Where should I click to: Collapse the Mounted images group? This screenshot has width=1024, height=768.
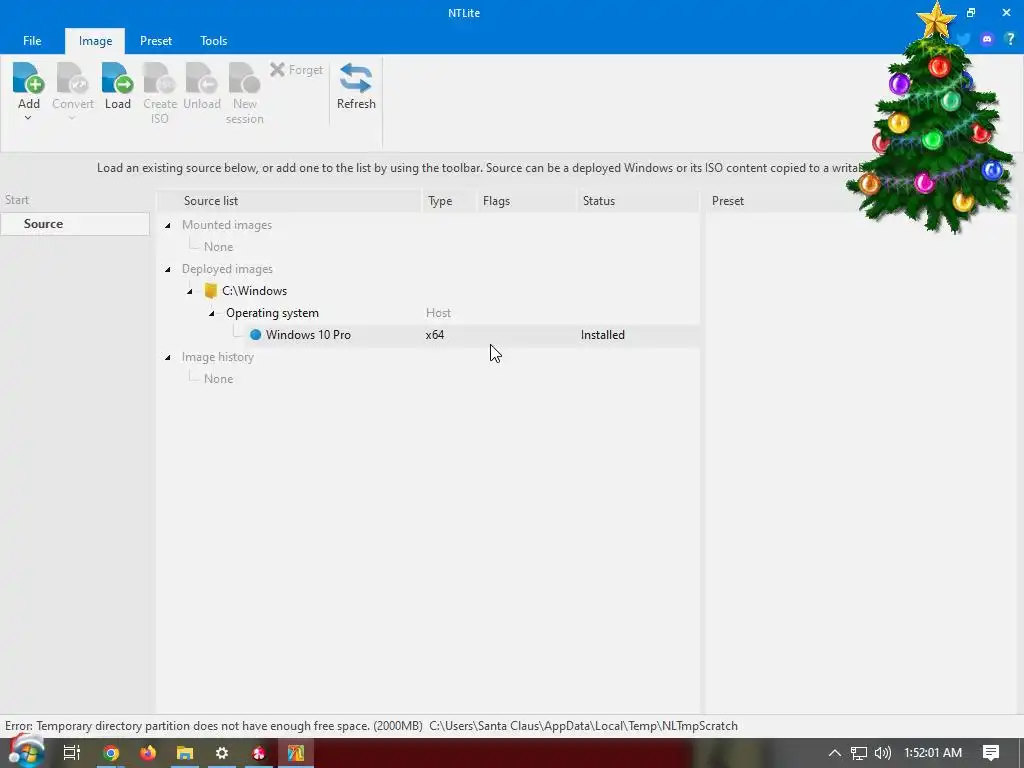(x=168, y=225)
